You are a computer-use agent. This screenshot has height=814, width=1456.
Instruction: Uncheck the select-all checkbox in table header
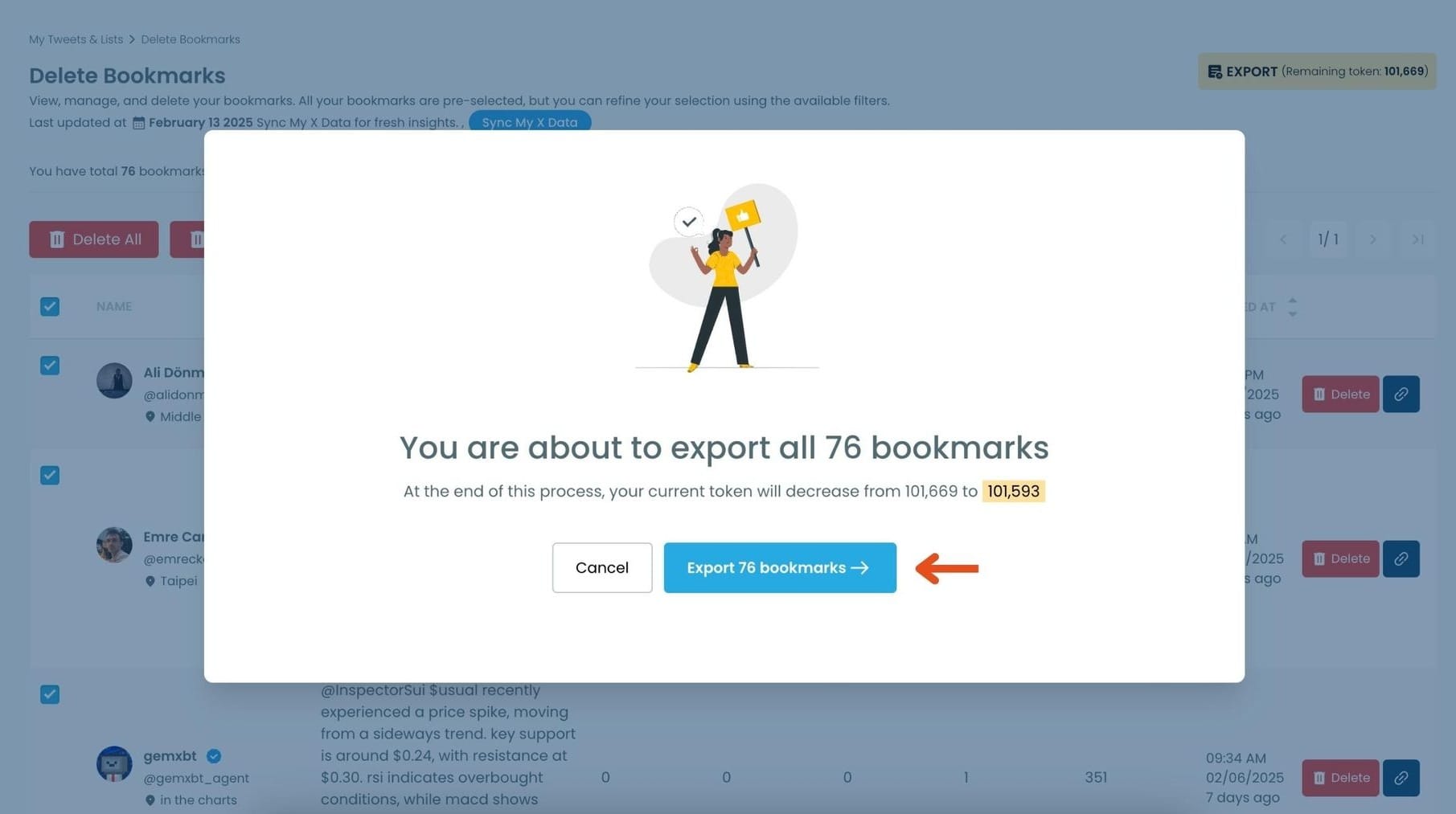[50, 306]
